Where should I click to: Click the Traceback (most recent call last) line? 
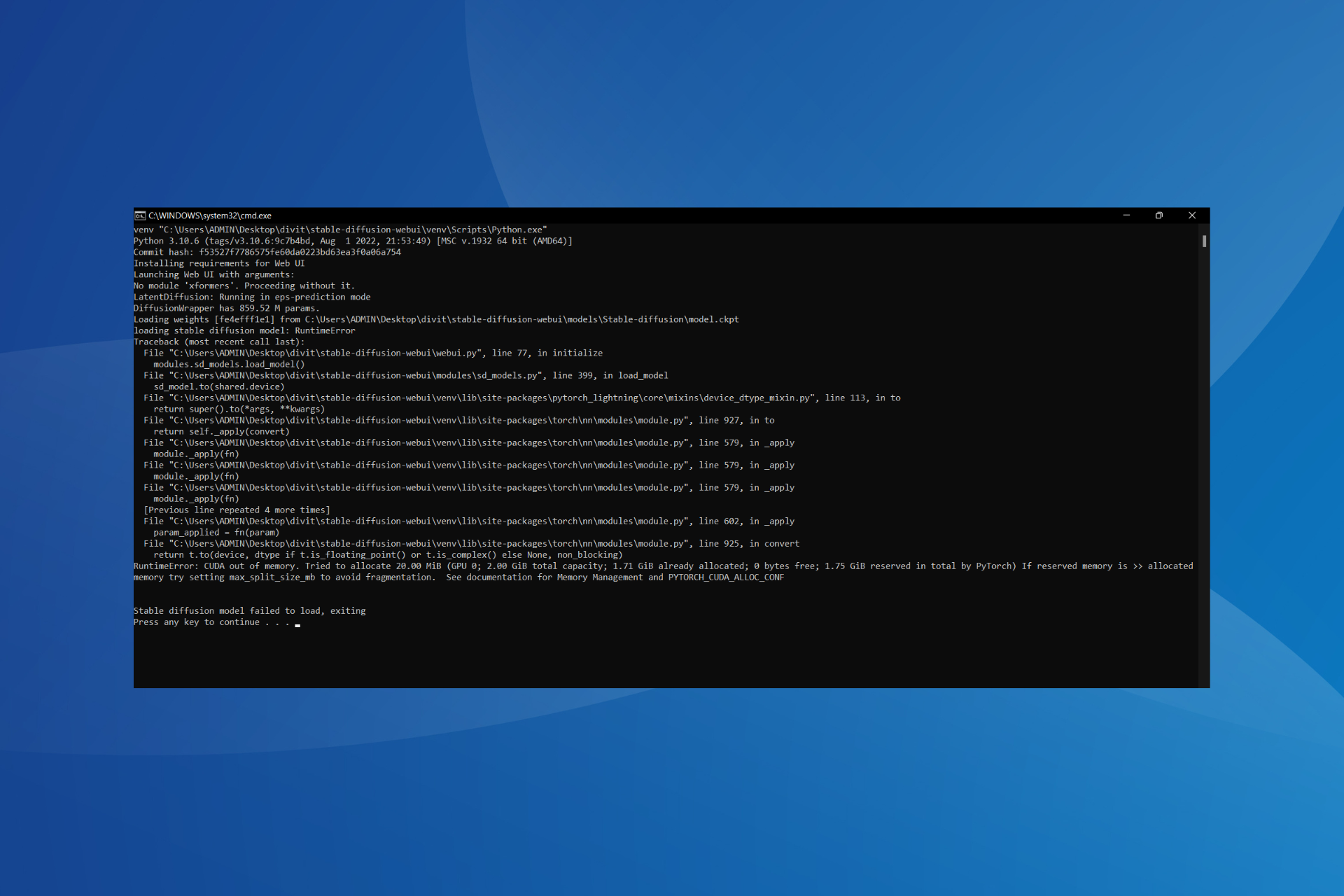pos(219,342)
